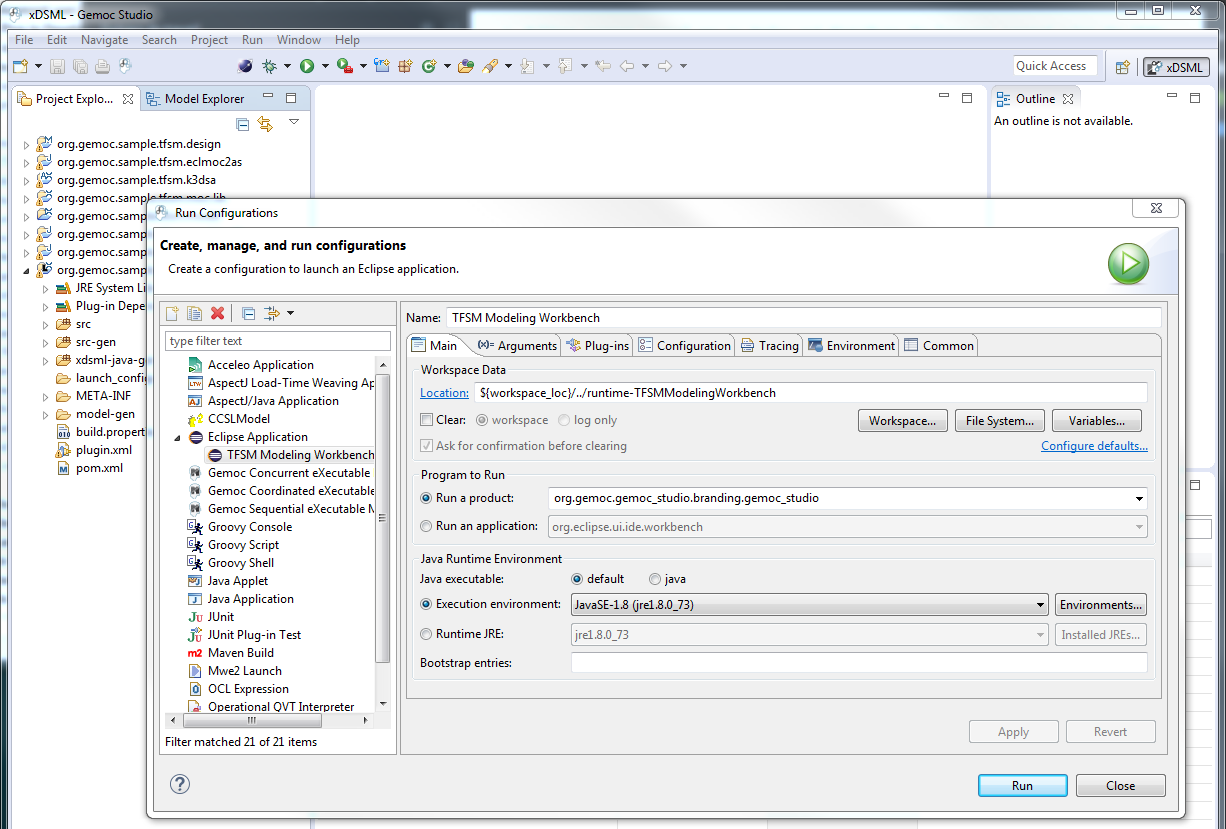Screen dimensions: 1226x829
Task: Click the Debug toolbar icon
Action: click(270, 64)
